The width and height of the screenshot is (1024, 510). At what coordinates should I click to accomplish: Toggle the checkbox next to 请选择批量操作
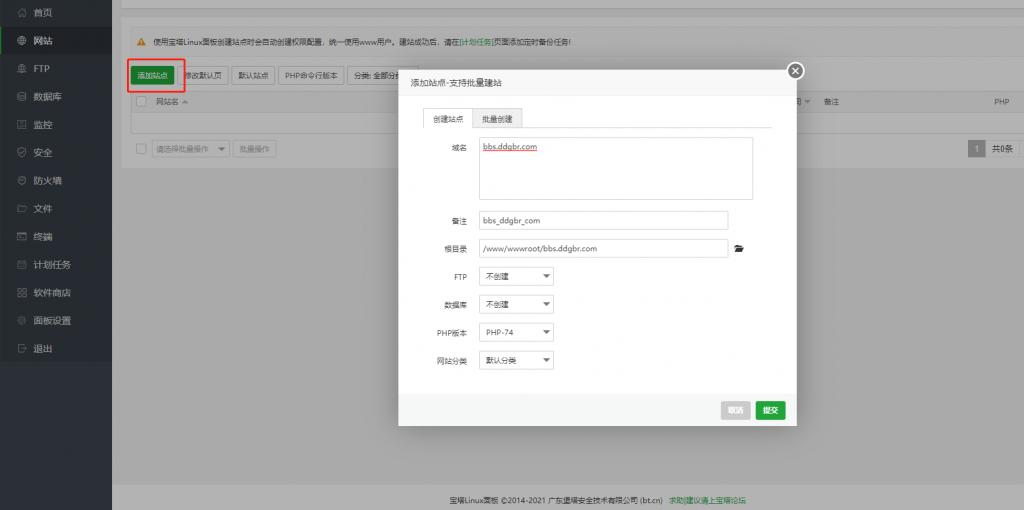click(141, 149)
